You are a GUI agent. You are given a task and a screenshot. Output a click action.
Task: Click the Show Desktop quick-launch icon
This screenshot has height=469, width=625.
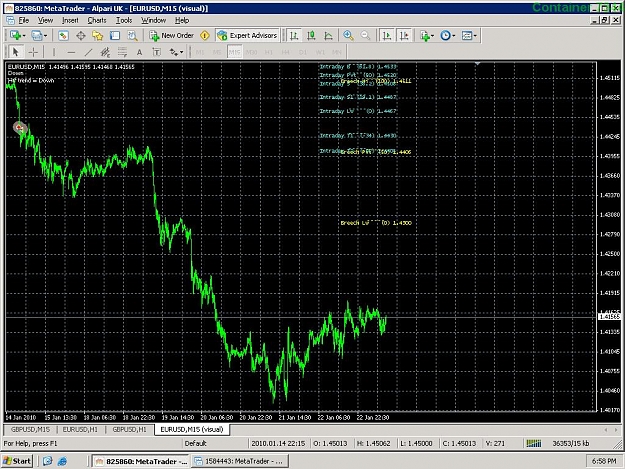pyautogui.click(x=48, y=461)
